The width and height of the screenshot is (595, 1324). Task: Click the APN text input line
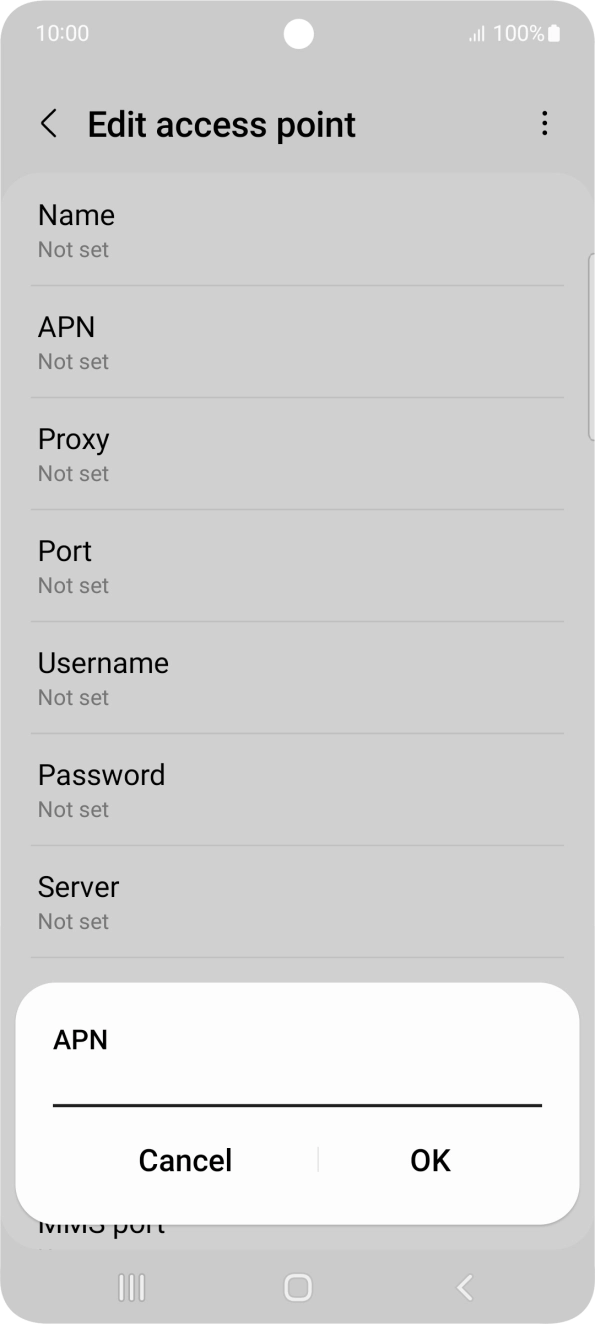coord(295,1100)
